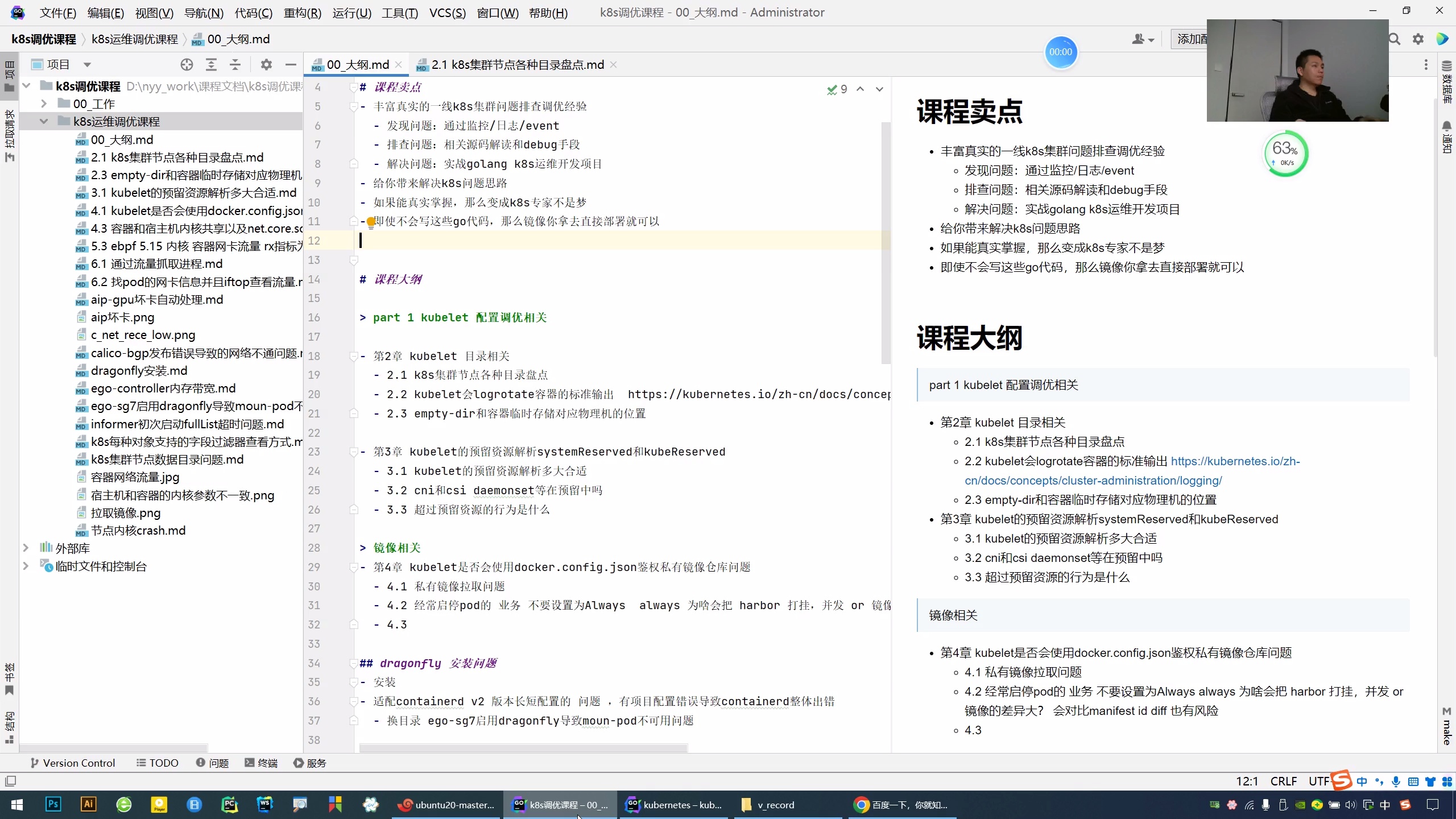Open the TODO tool window

[x=157, y=763]
